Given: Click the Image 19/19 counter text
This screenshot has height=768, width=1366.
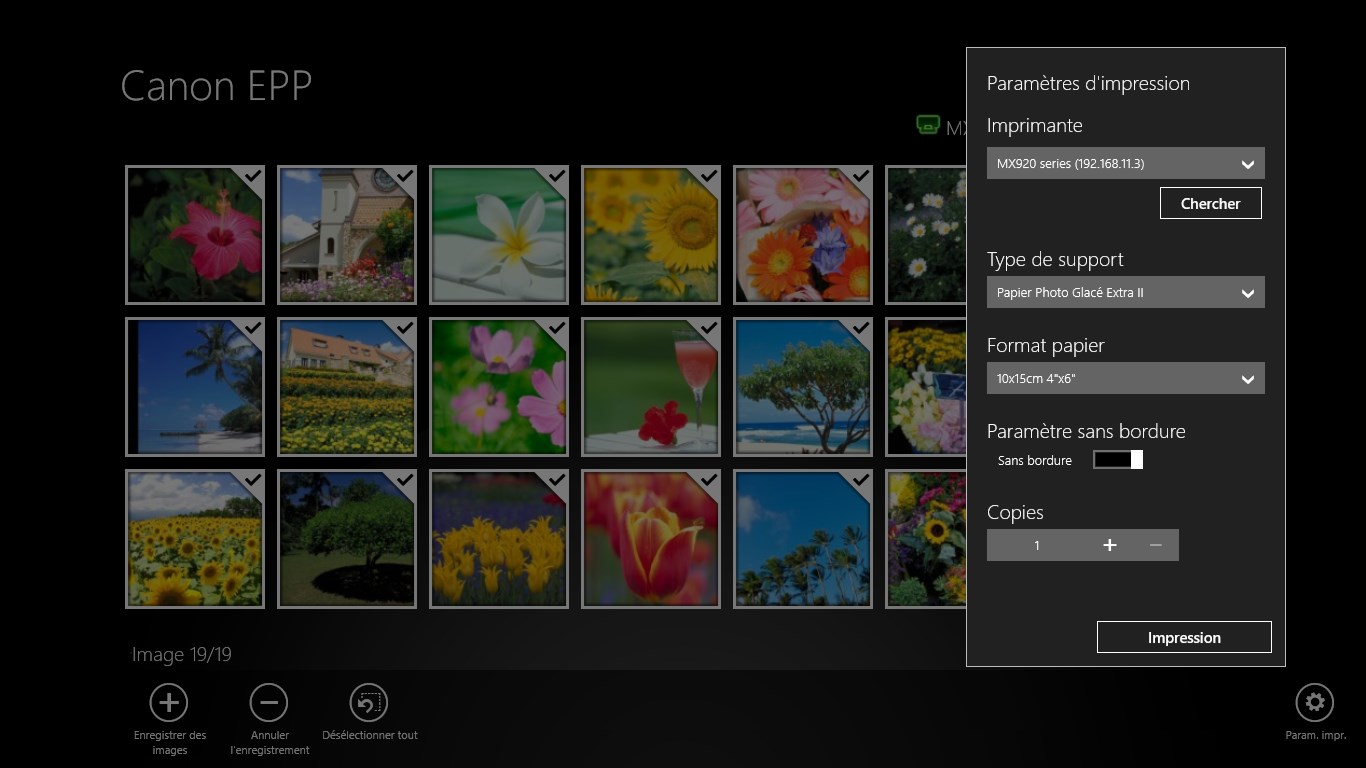Looking at the screenshot, I should click(182, 654).
